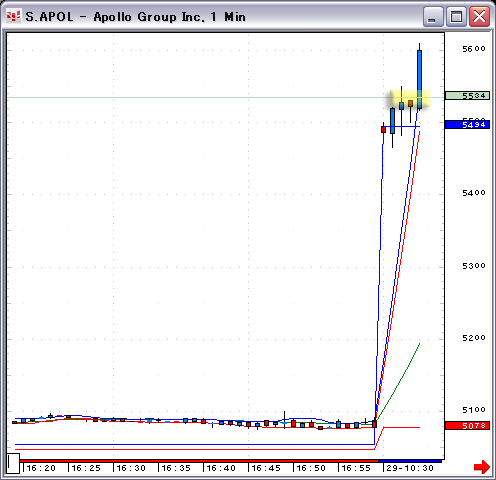
Task: Click the 16:45 time axis label
Action: point(266,468)
